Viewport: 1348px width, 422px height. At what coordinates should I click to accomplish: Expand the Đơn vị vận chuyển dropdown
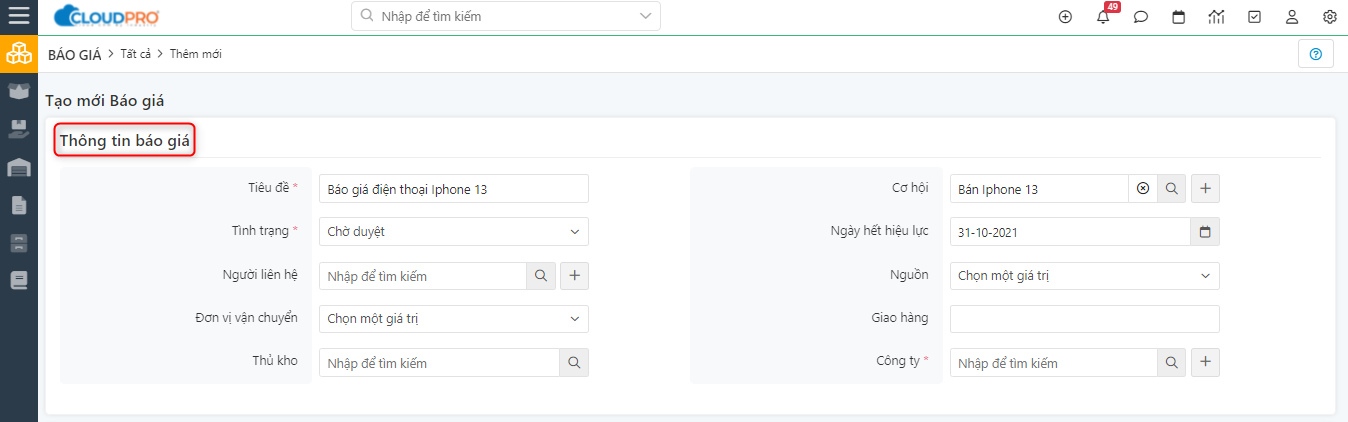pyautogui.click(x=454, y=319)
